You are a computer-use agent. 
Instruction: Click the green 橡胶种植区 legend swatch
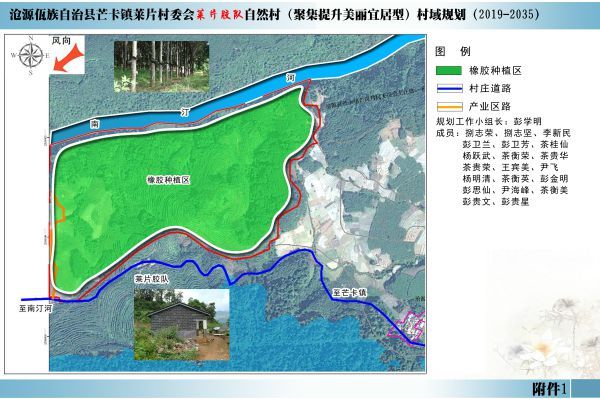[449, 70]
